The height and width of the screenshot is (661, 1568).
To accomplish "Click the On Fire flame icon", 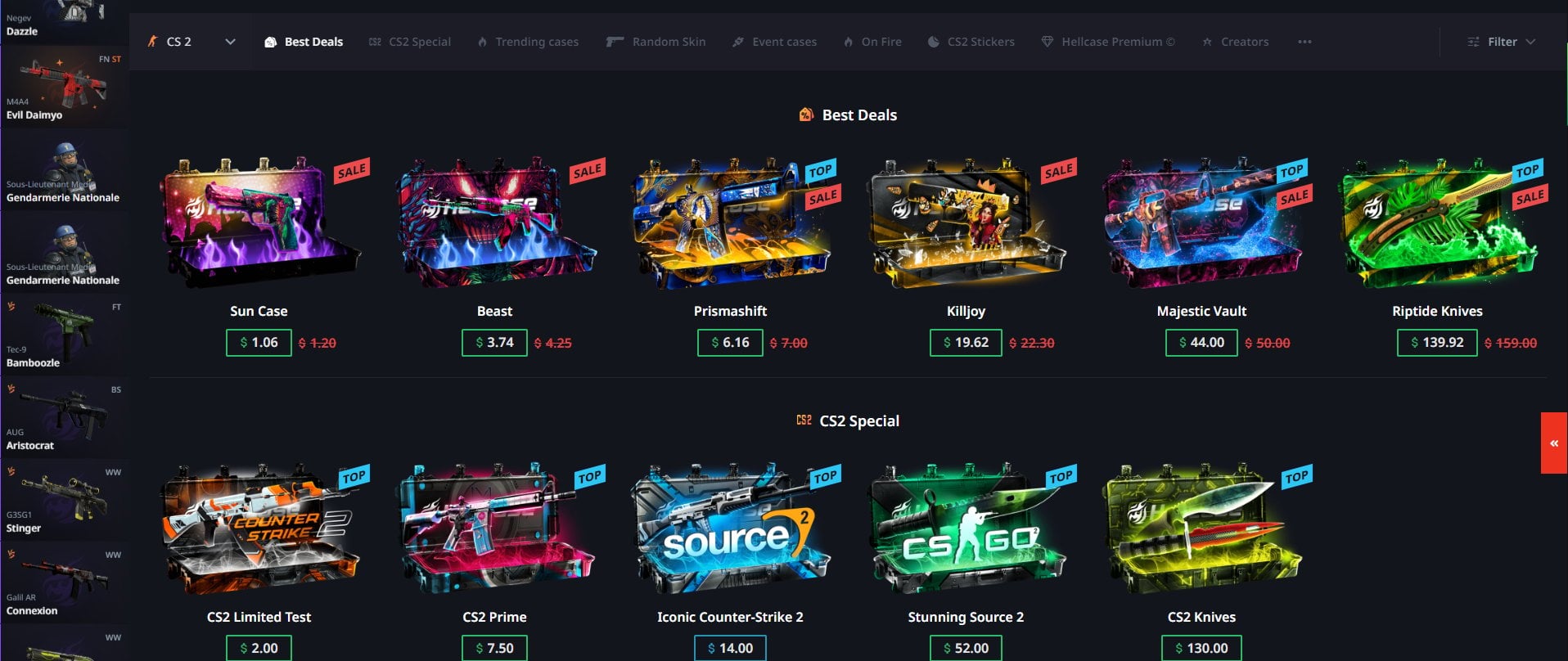I will pos(849,42).
